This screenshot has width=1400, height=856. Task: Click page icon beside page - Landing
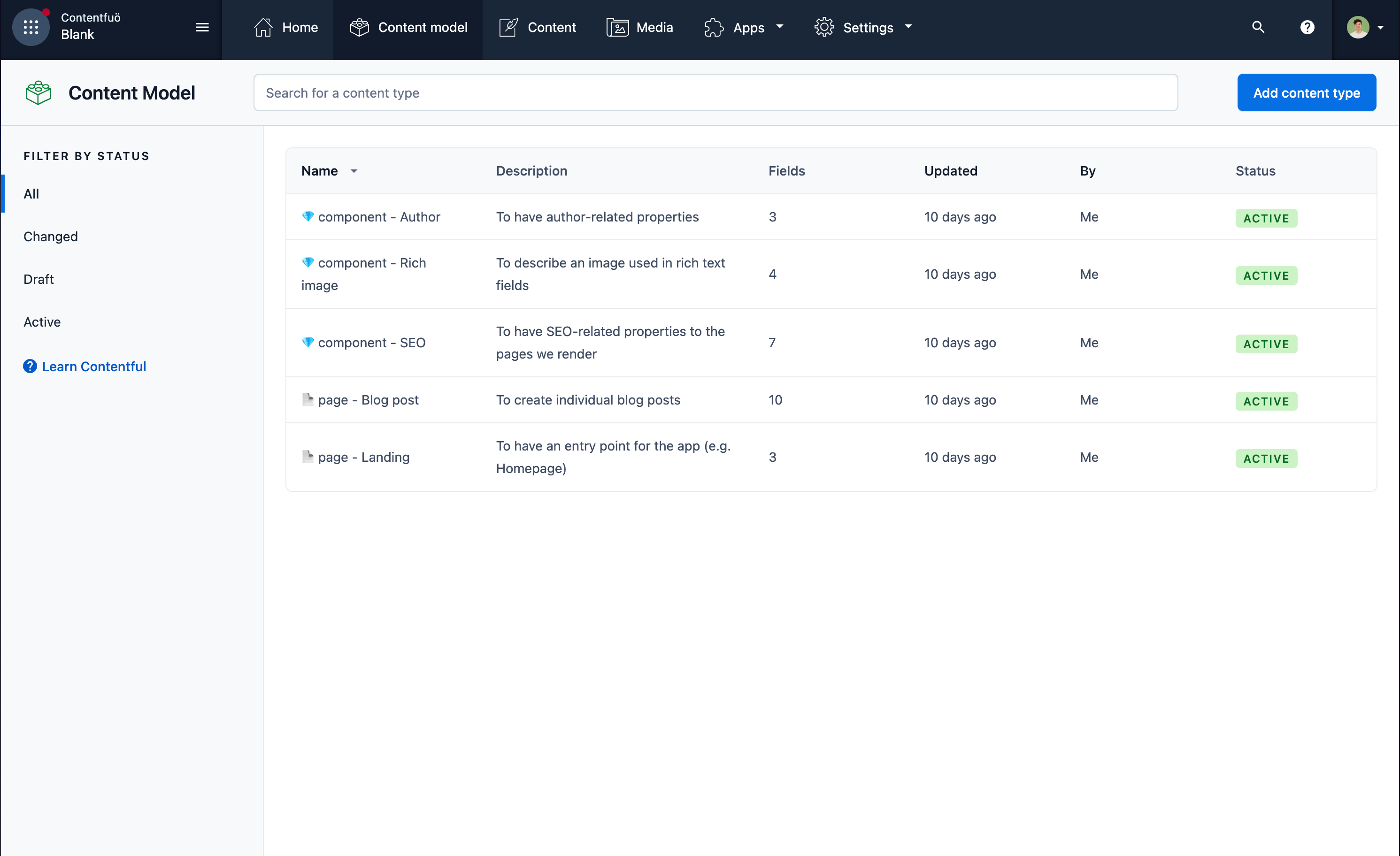click(x=308, y=457)
